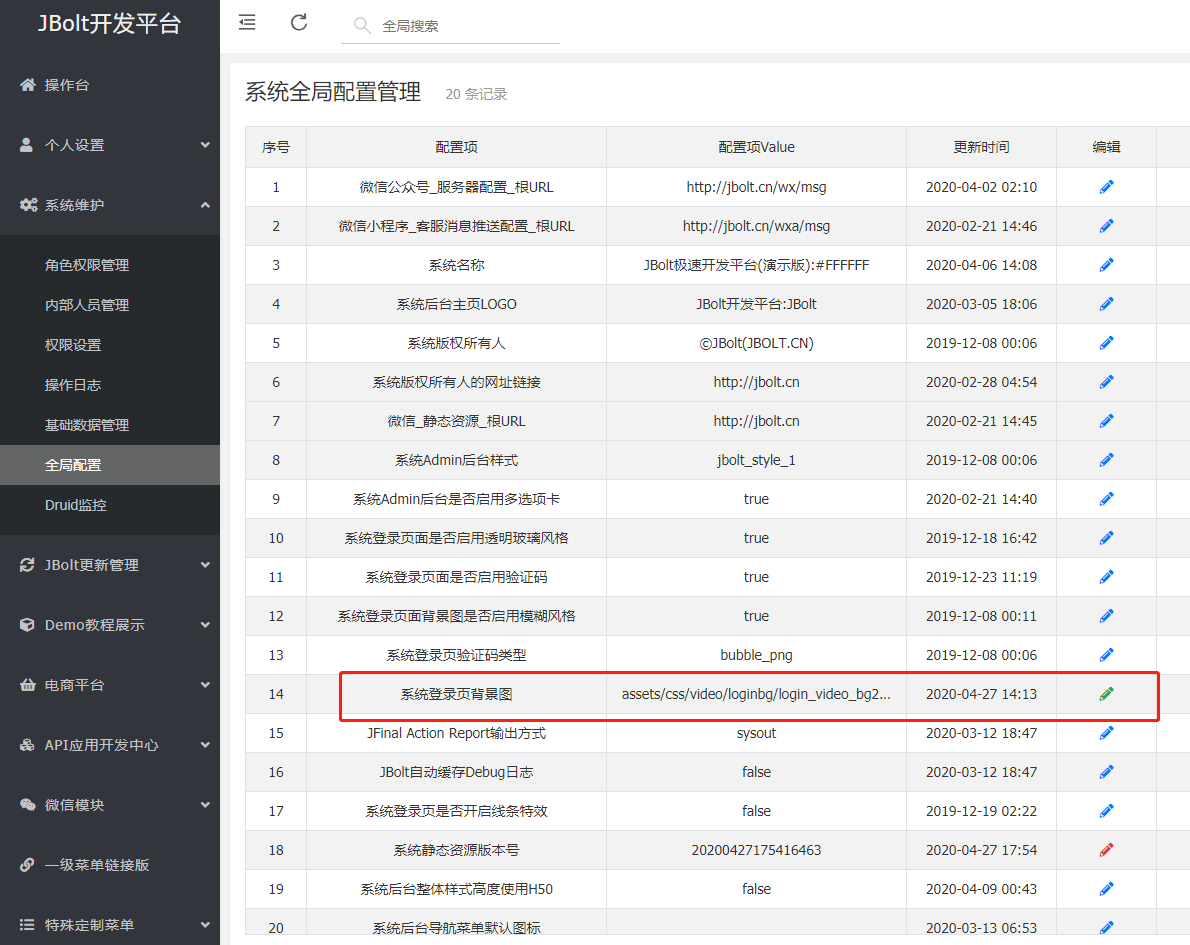Edit row 1 WeChat server URL config
Viewport: 1190px width, 945px height.
pyautogui.click(x=1106, y=187)
